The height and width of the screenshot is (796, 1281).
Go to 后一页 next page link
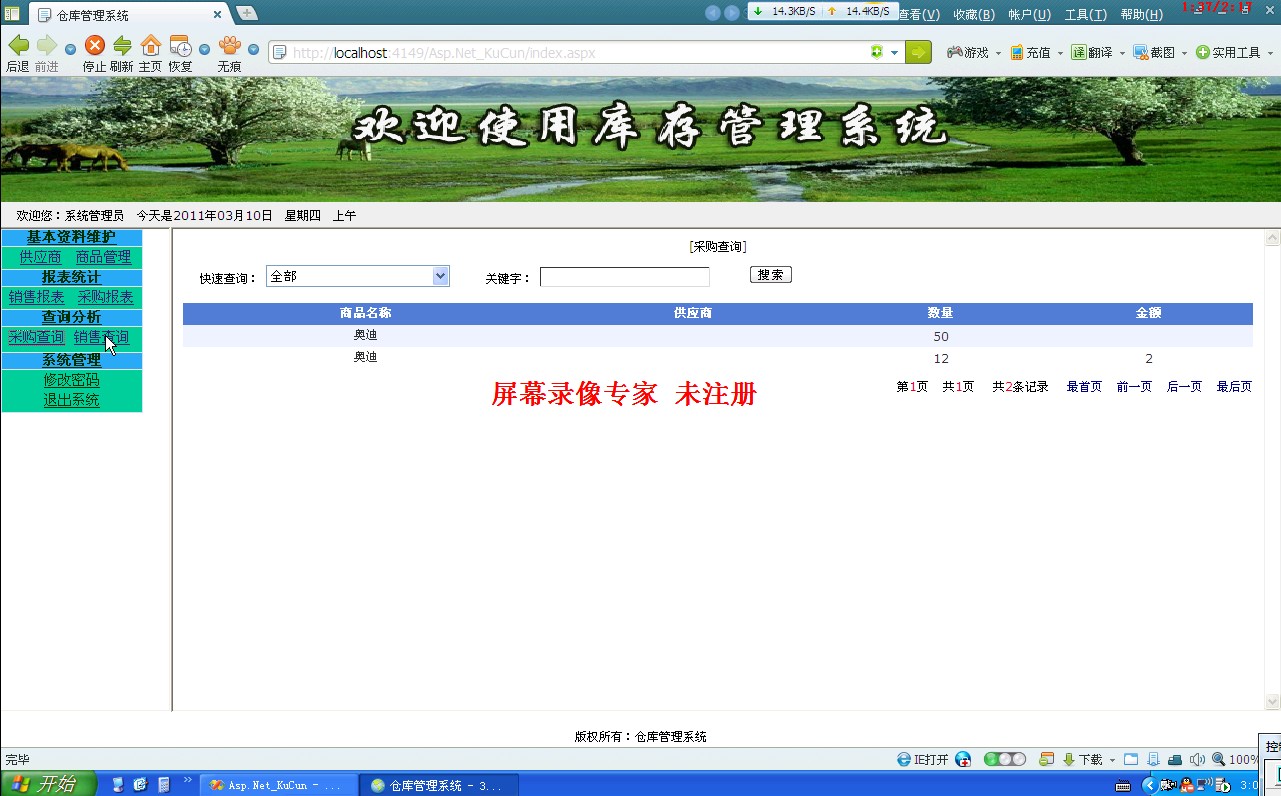1184,387
